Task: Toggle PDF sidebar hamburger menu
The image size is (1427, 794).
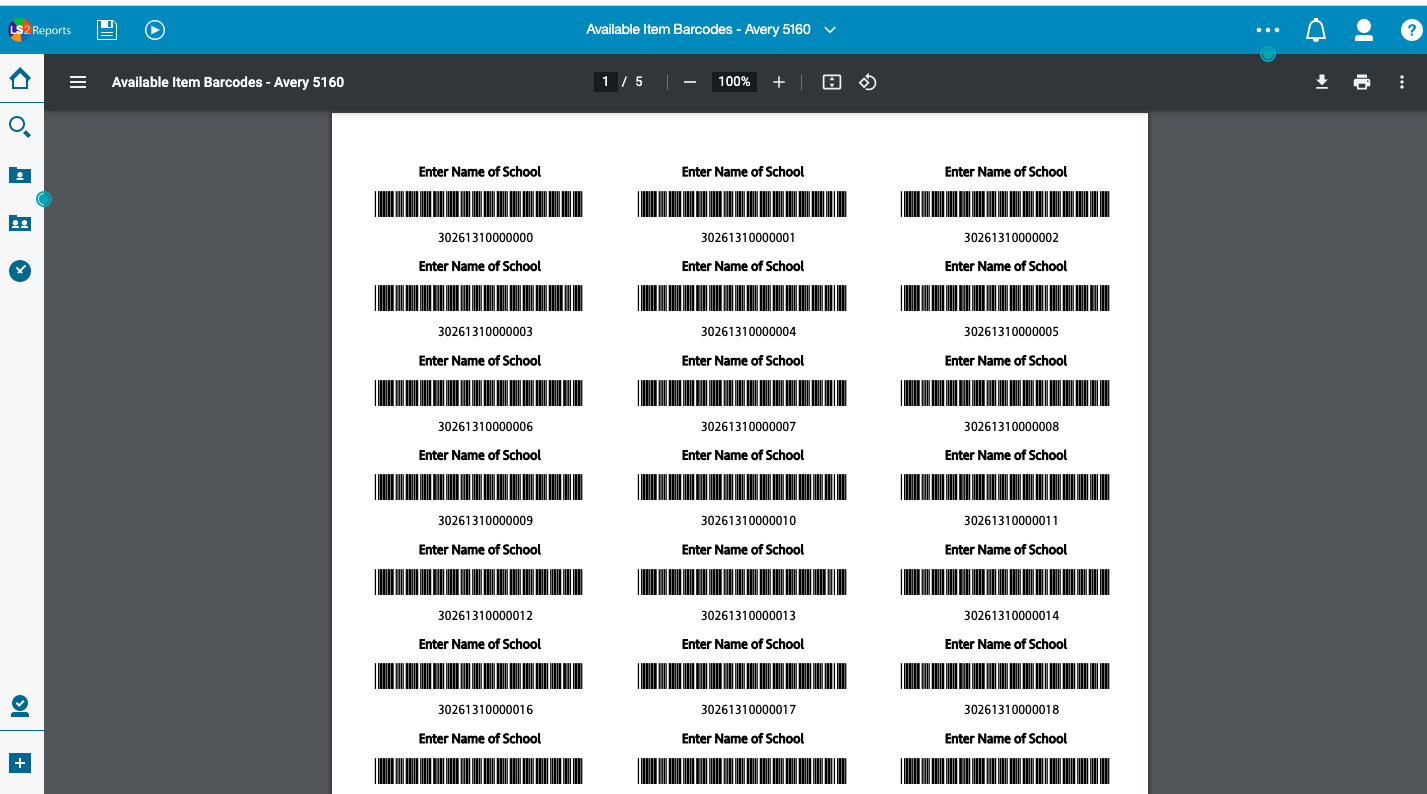Action: 78,82
